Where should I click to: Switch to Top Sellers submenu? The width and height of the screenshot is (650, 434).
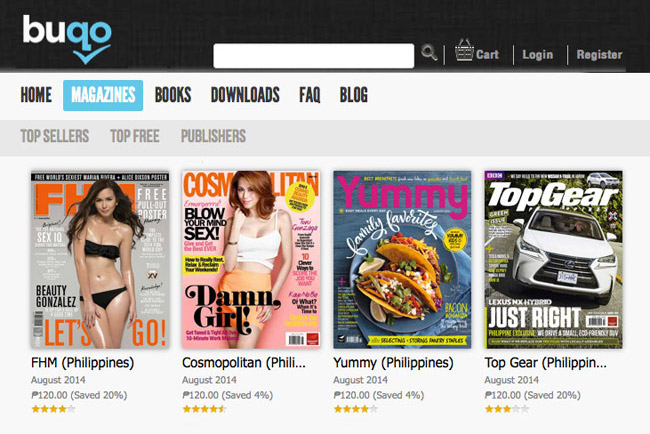(x=55, y=136)
